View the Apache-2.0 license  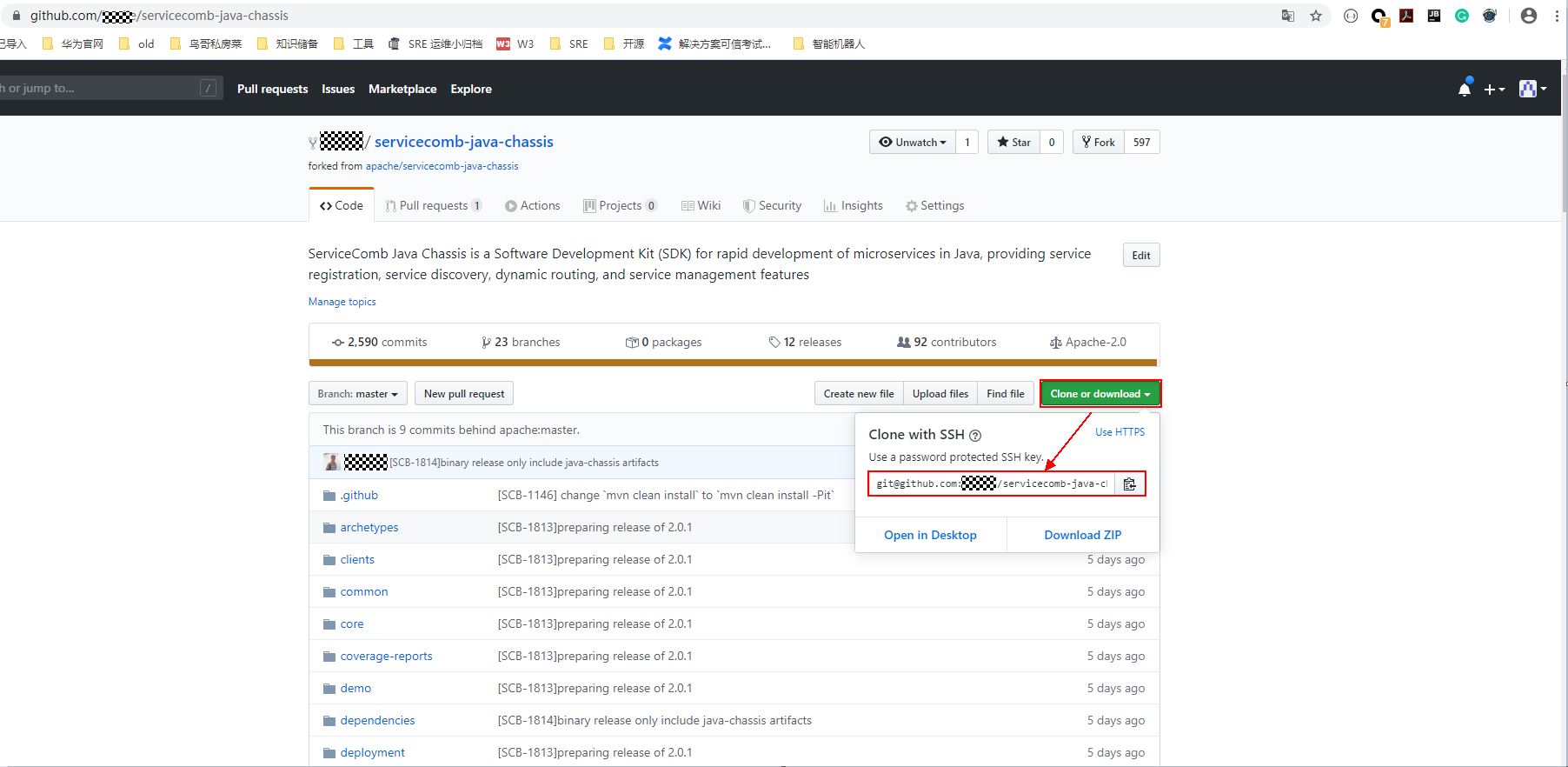click(x=1087, y=342)
